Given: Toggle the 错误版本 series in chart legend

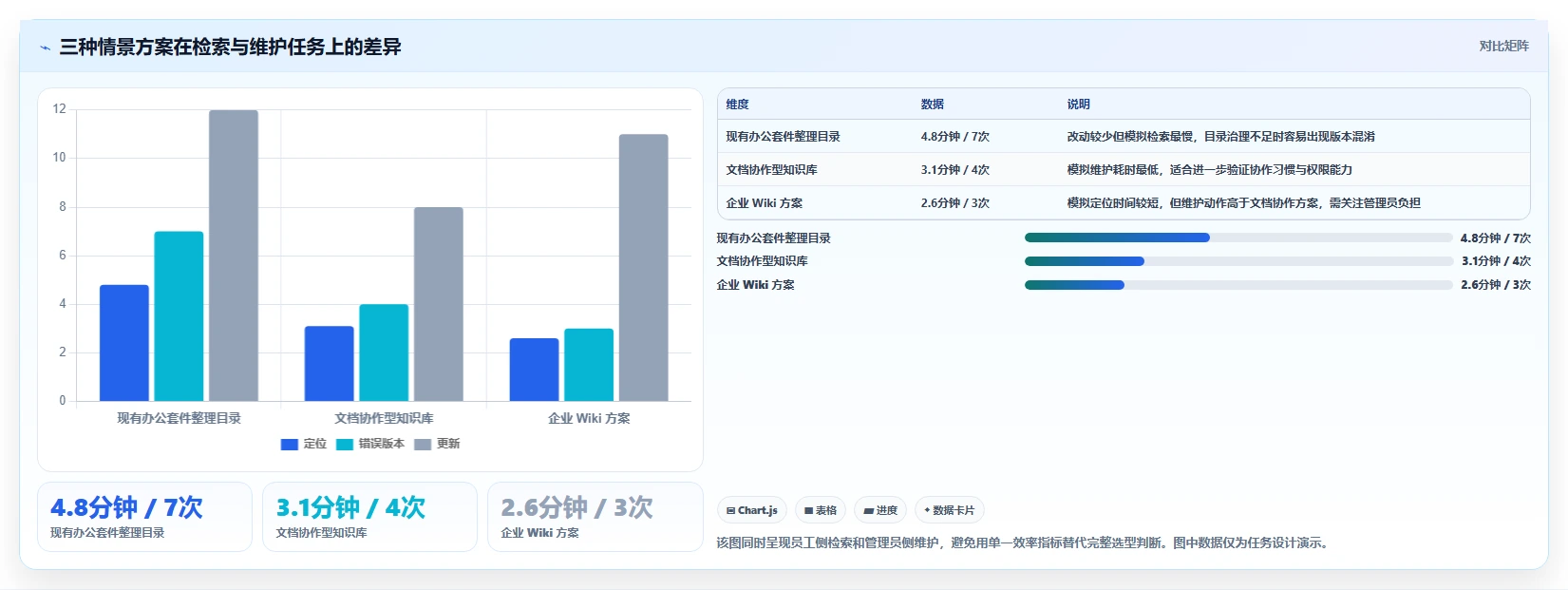Looking at the screenshot, I should click(x=370, y=444).
